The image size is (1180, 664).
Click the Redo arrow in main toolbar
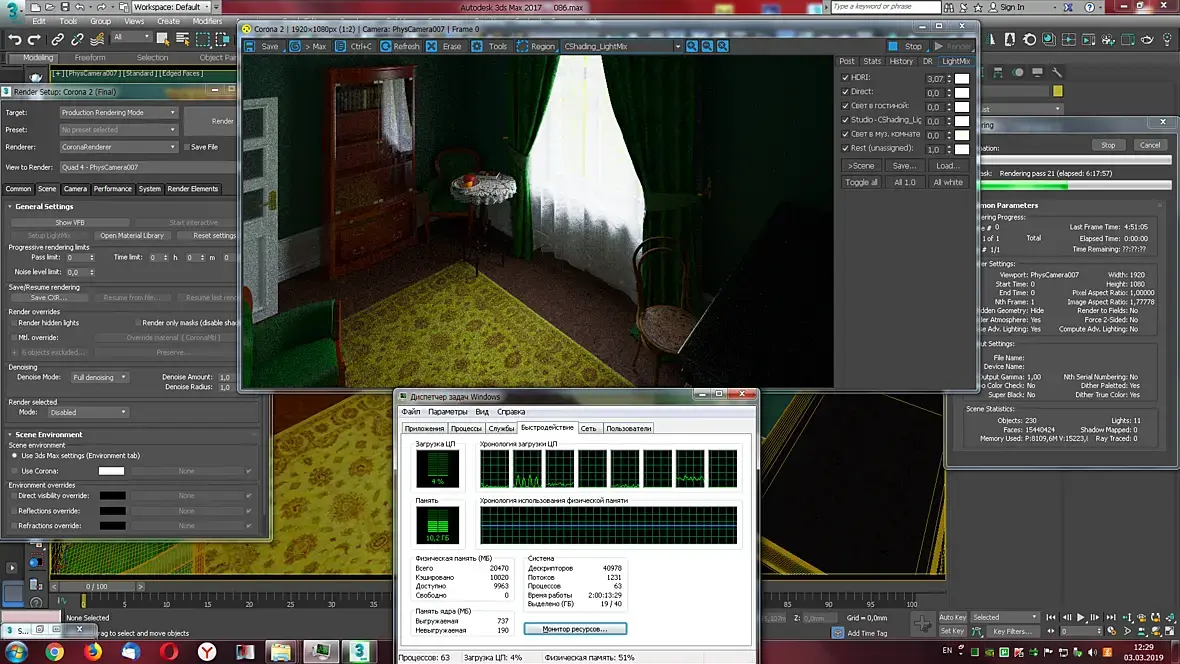point(34,39)
